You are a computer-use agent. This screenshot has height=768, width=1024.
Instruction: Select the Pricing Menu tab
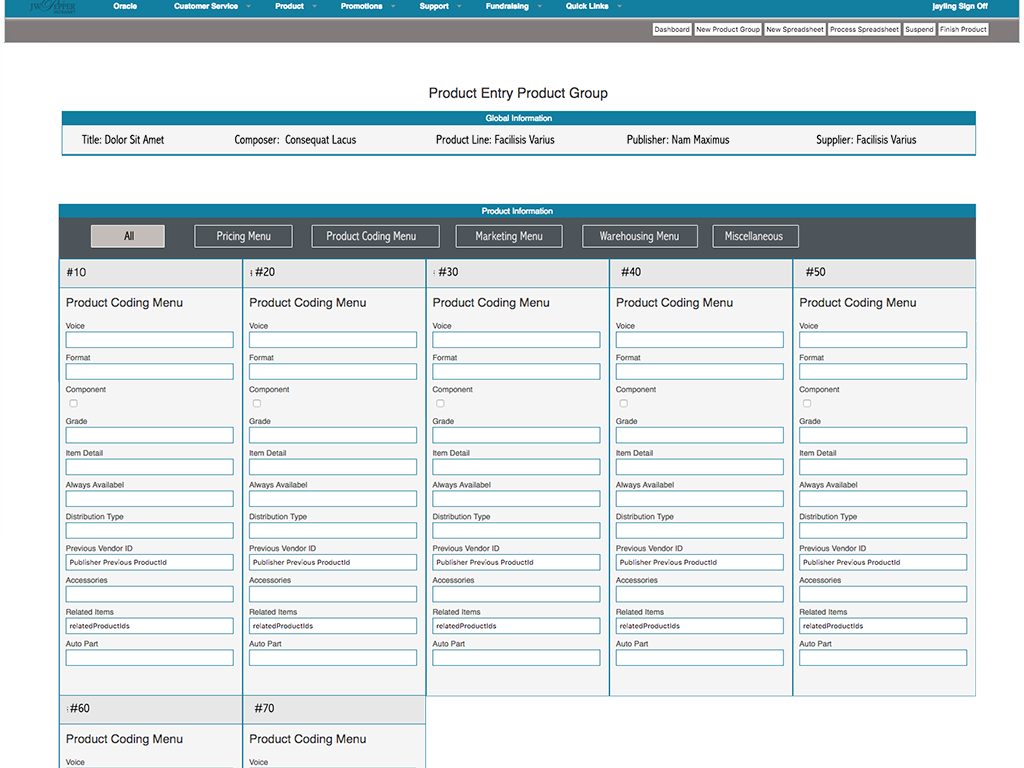tap(244, 237)
